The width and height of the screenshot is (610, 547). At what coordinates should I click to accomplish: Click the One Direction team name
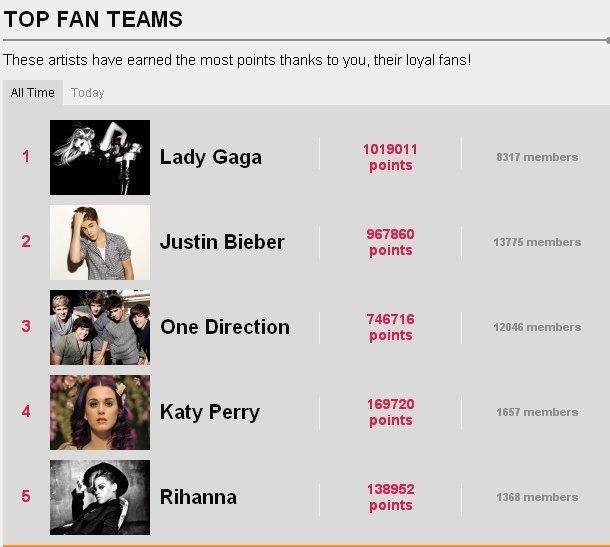[x=225, y=327]
